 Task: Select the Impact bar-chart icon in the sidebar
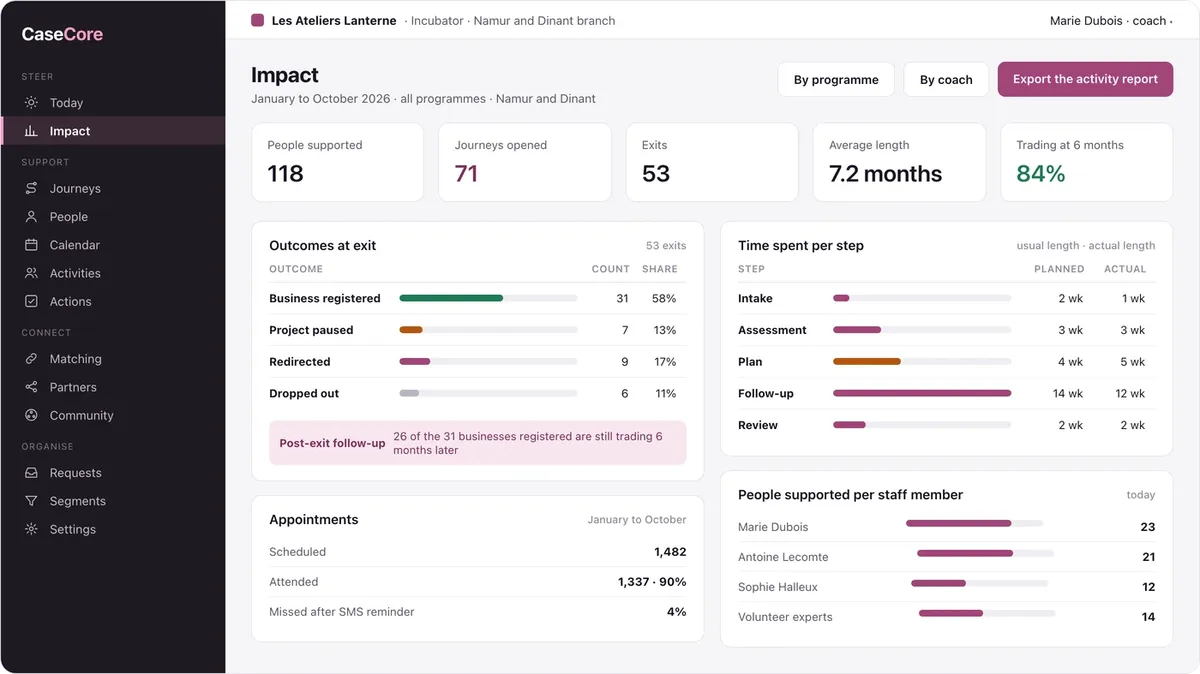(31, 131)
